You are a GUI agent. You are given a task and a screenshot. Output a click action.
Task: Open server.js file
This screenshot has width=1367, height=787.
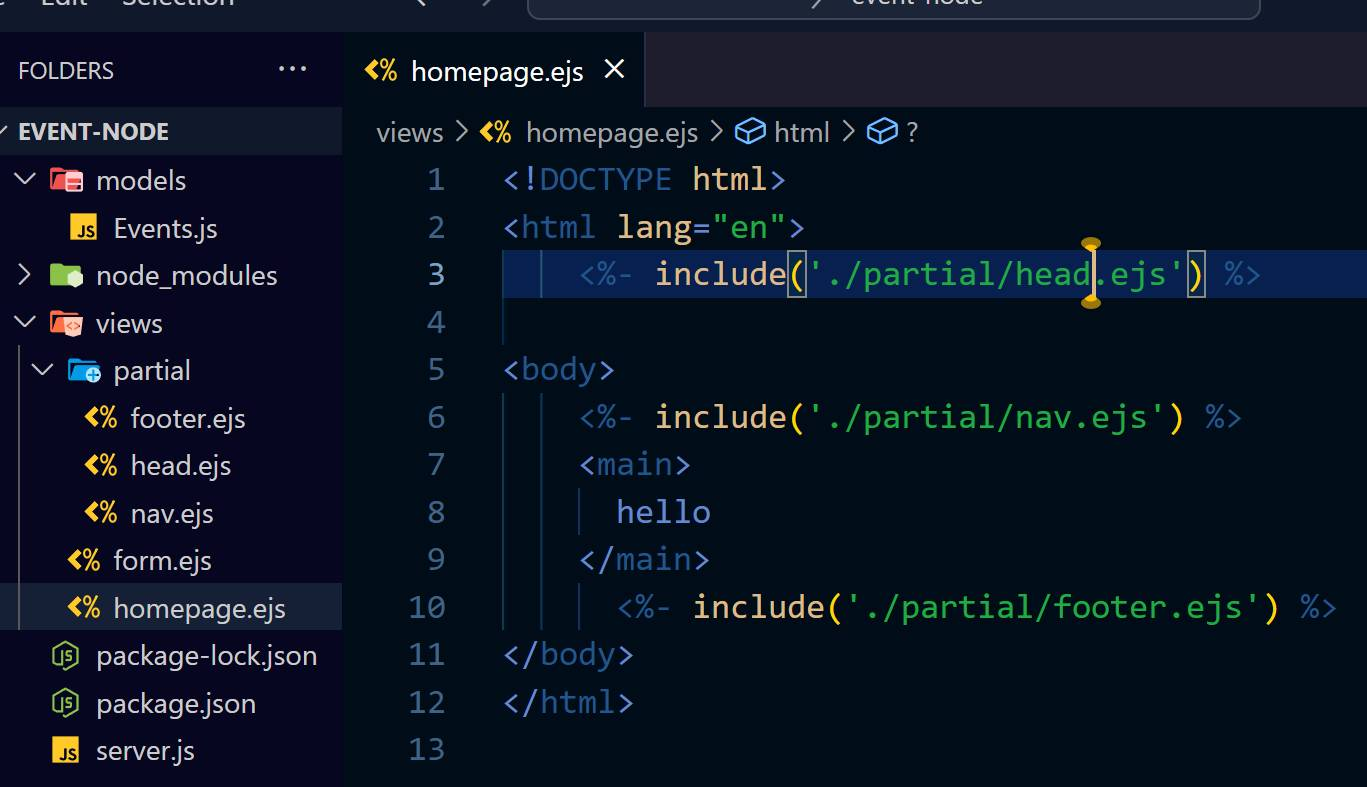[x=145, y=751]
